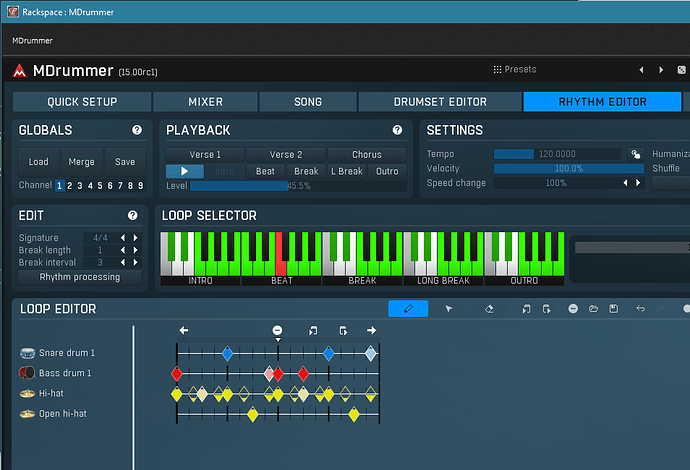This screenshot has width=690, height=470.
Task: Decrease the Break interval value
Action: click(x=123, y=262)
